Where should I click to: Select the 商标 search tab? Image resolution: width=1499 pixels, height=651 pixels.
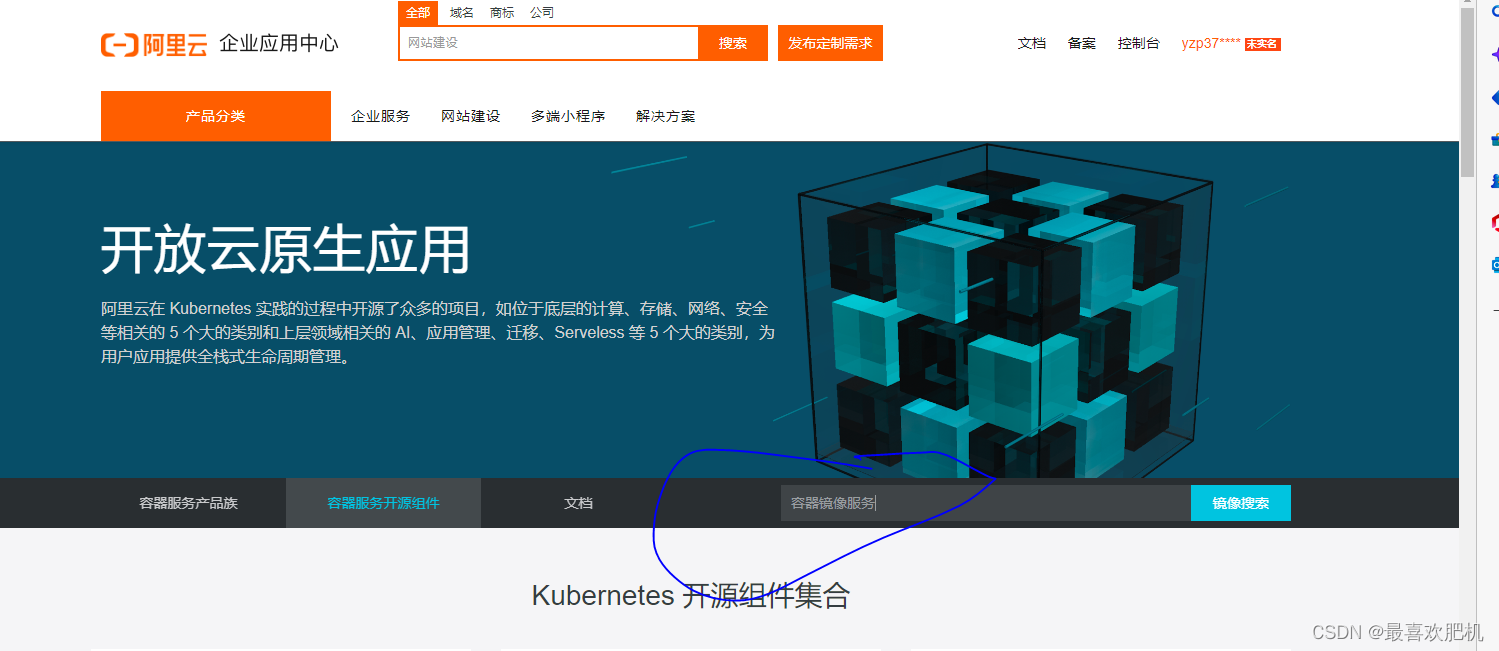pyautogui.click(x=502, y=13)
